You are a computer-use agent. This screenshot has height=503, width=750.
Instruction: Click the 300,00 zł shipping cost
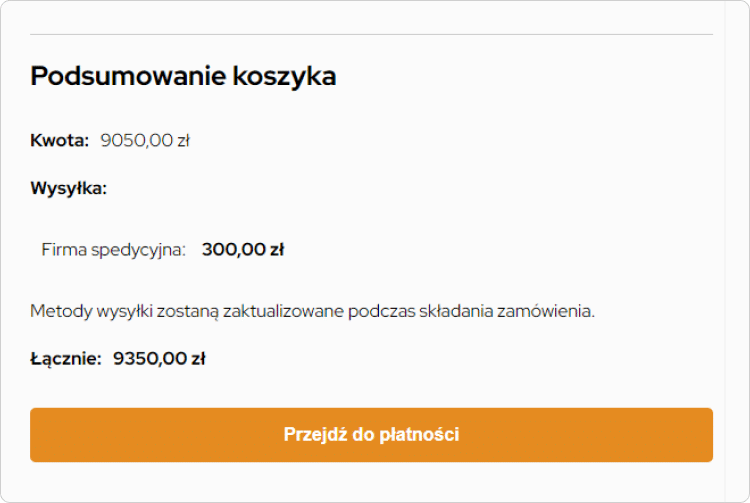[243, 249]
